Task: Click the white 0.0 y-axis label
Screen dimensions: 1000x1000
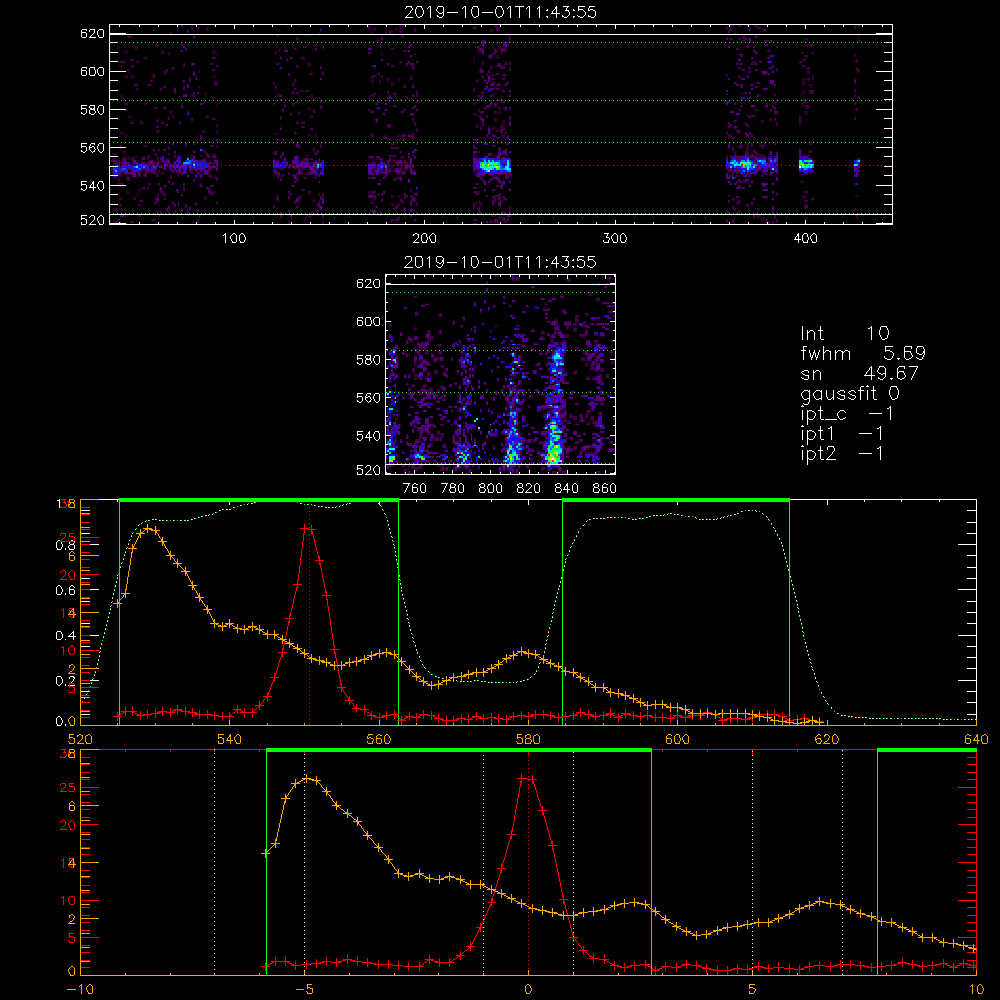Action: [x=68, y=722]
